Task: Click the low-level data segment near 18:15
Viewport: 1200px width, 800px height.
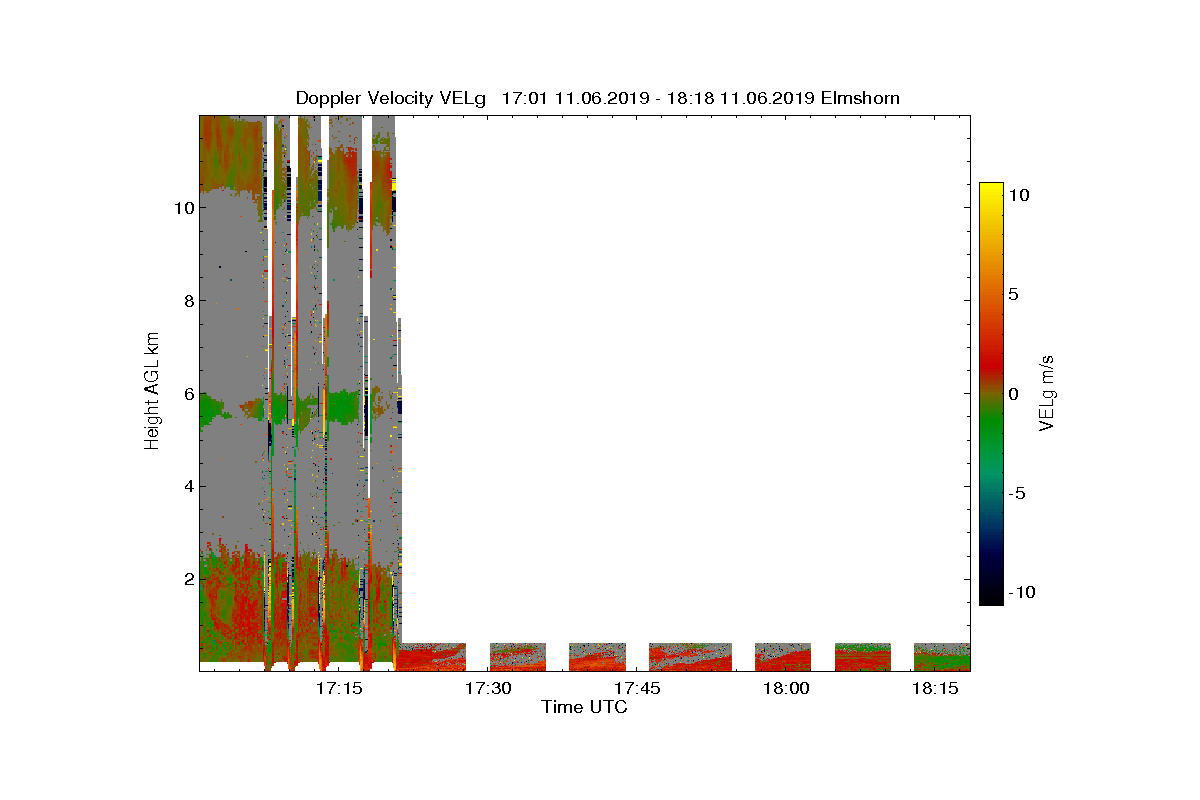Action: click(x=942, y=656)
